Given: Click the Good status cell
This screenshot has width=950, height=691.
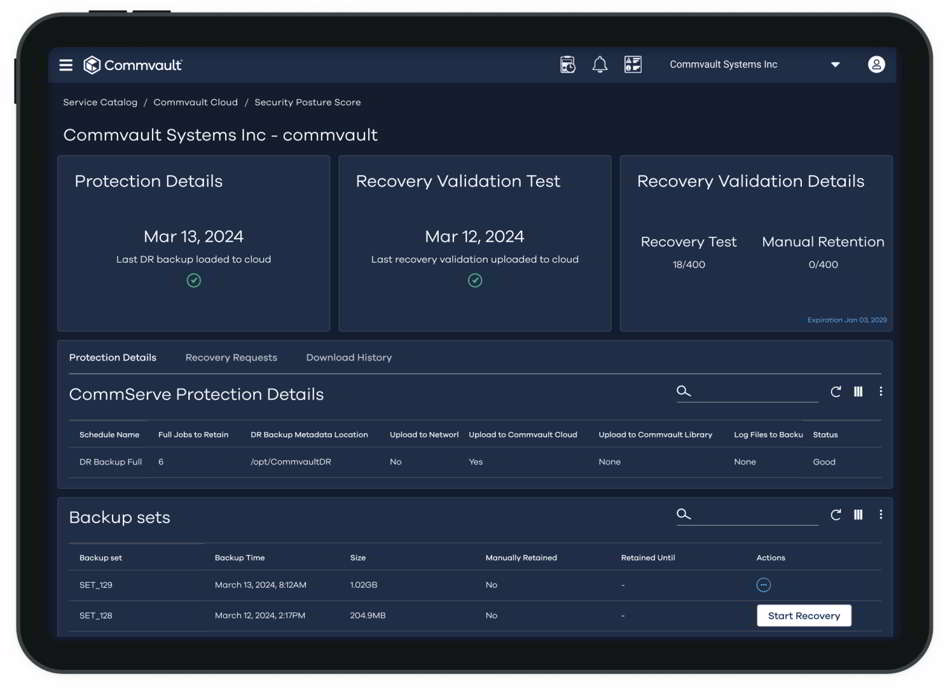Looking at the screenshot, I should click(824, 462).
